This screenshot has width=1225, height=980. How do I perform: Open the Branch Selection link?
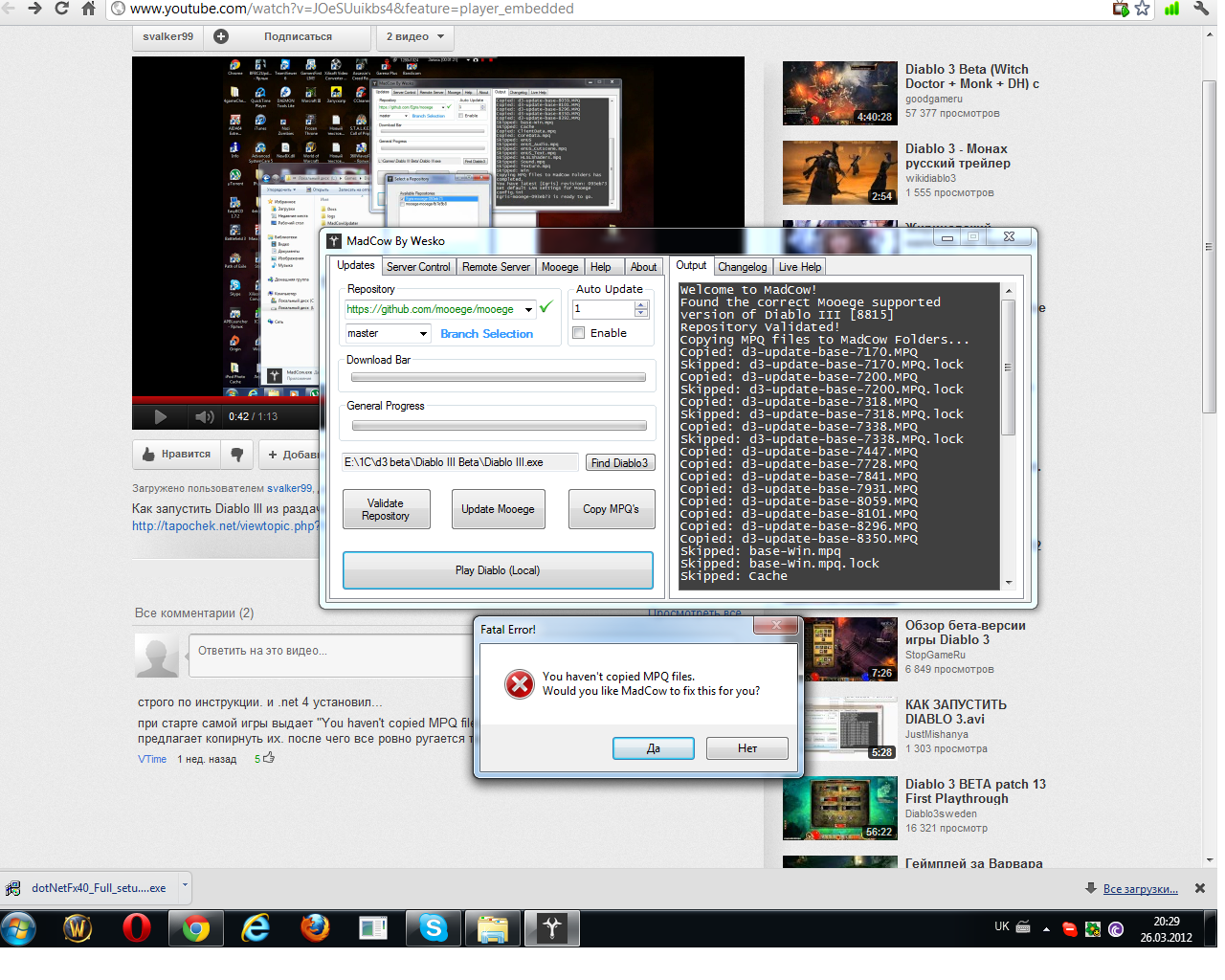tap(486, 334)
